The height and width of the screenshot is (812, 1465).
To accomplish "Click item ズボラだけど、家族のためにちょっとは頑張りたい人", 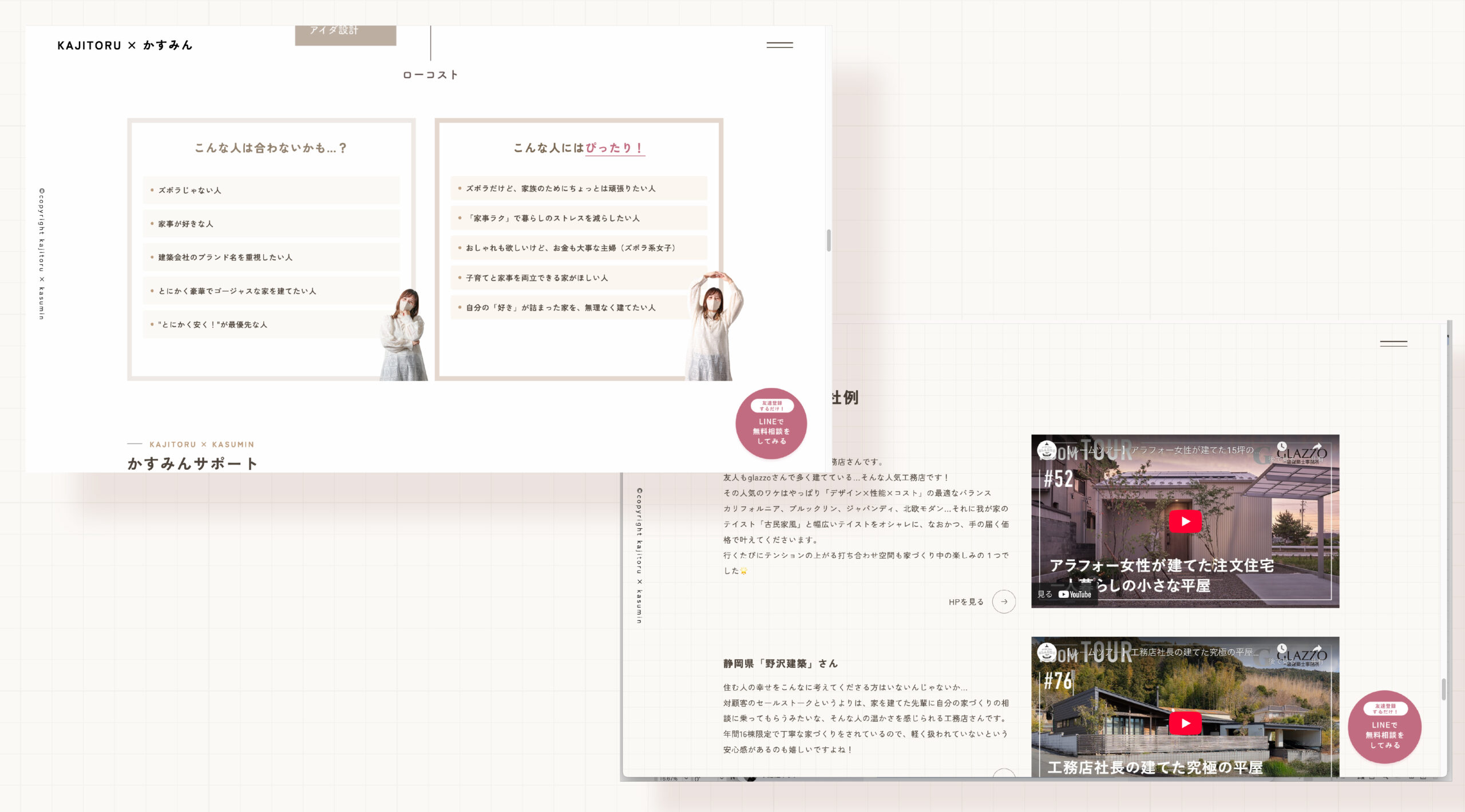I will tap(579, 188).
